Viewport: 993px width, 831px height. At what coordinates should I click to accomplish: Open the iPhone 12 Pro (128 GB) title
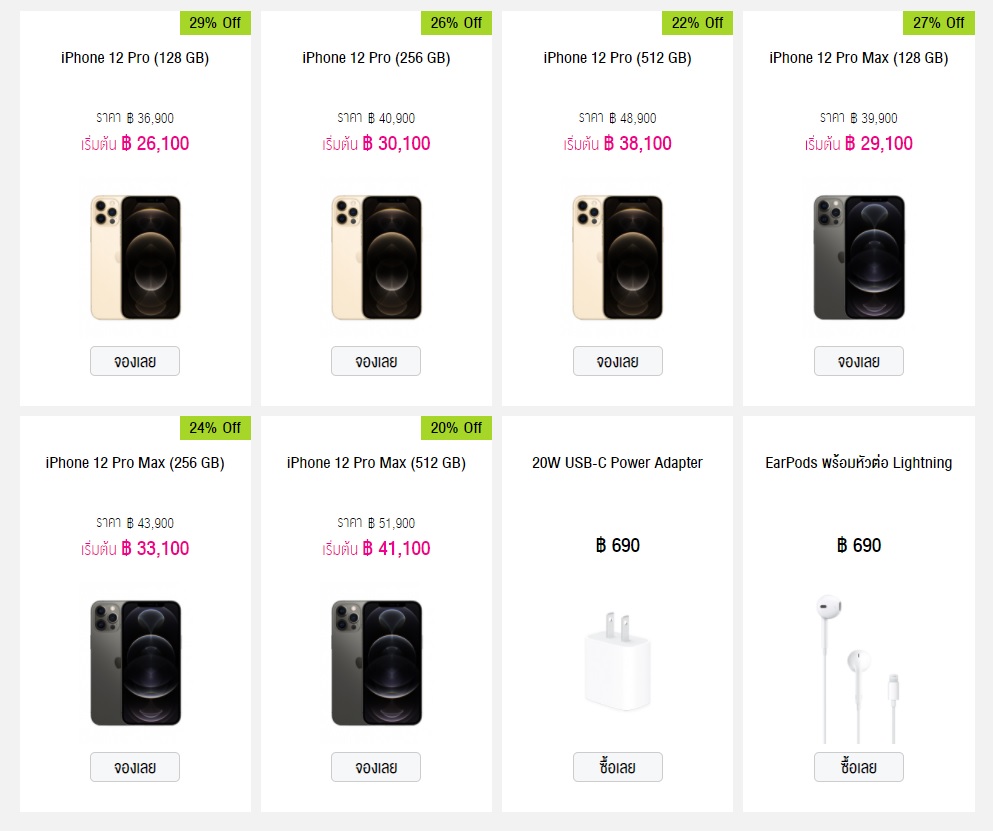(135, 58)
